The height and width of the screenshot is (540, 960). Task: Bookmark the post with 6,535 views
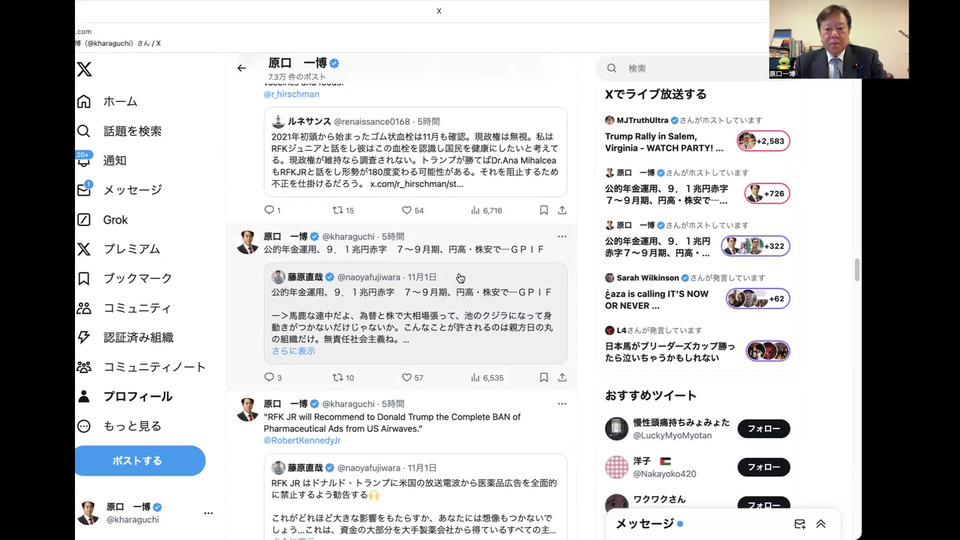544,377
